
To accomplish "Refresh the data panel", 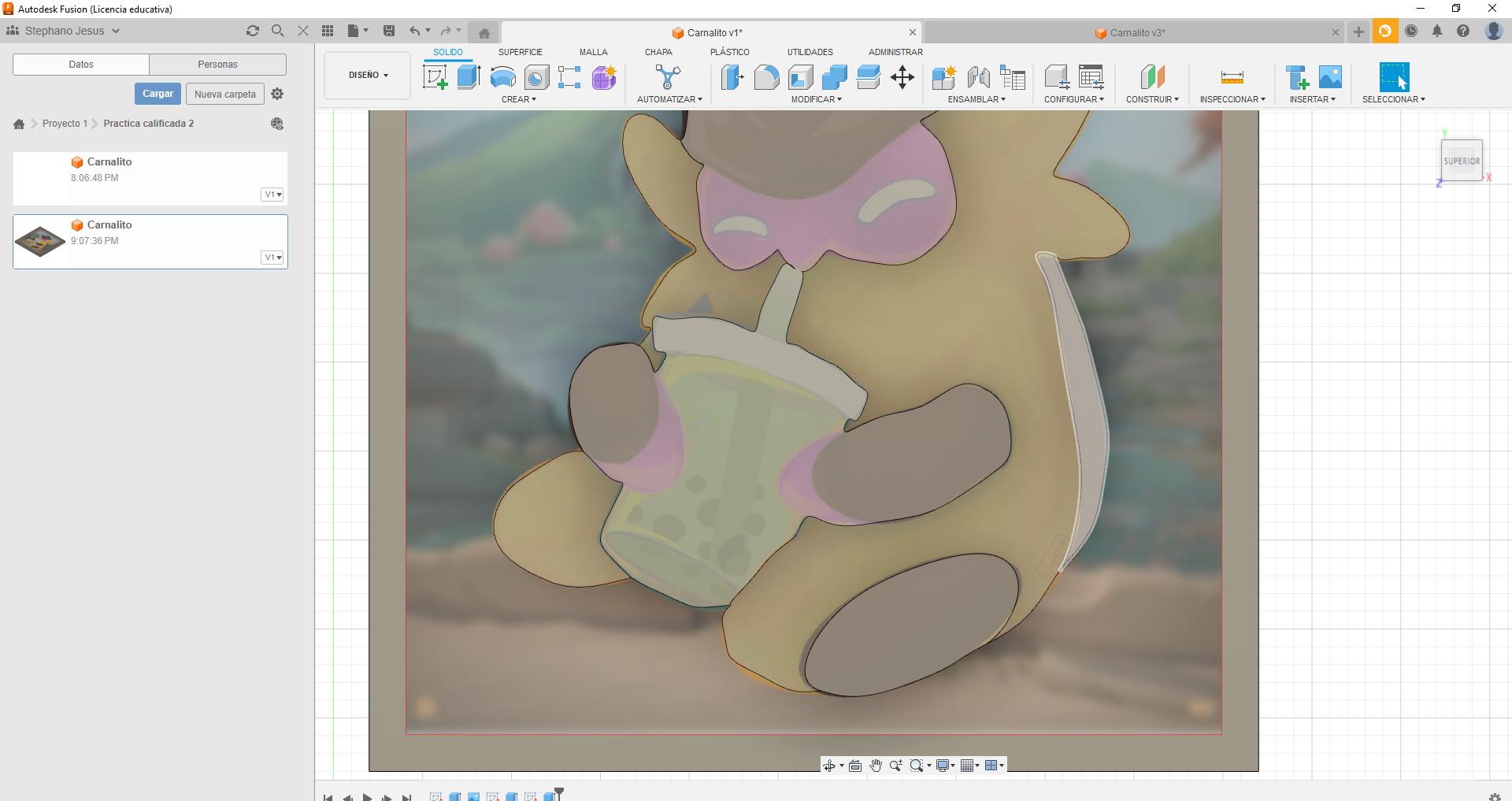I will (253, 31).
